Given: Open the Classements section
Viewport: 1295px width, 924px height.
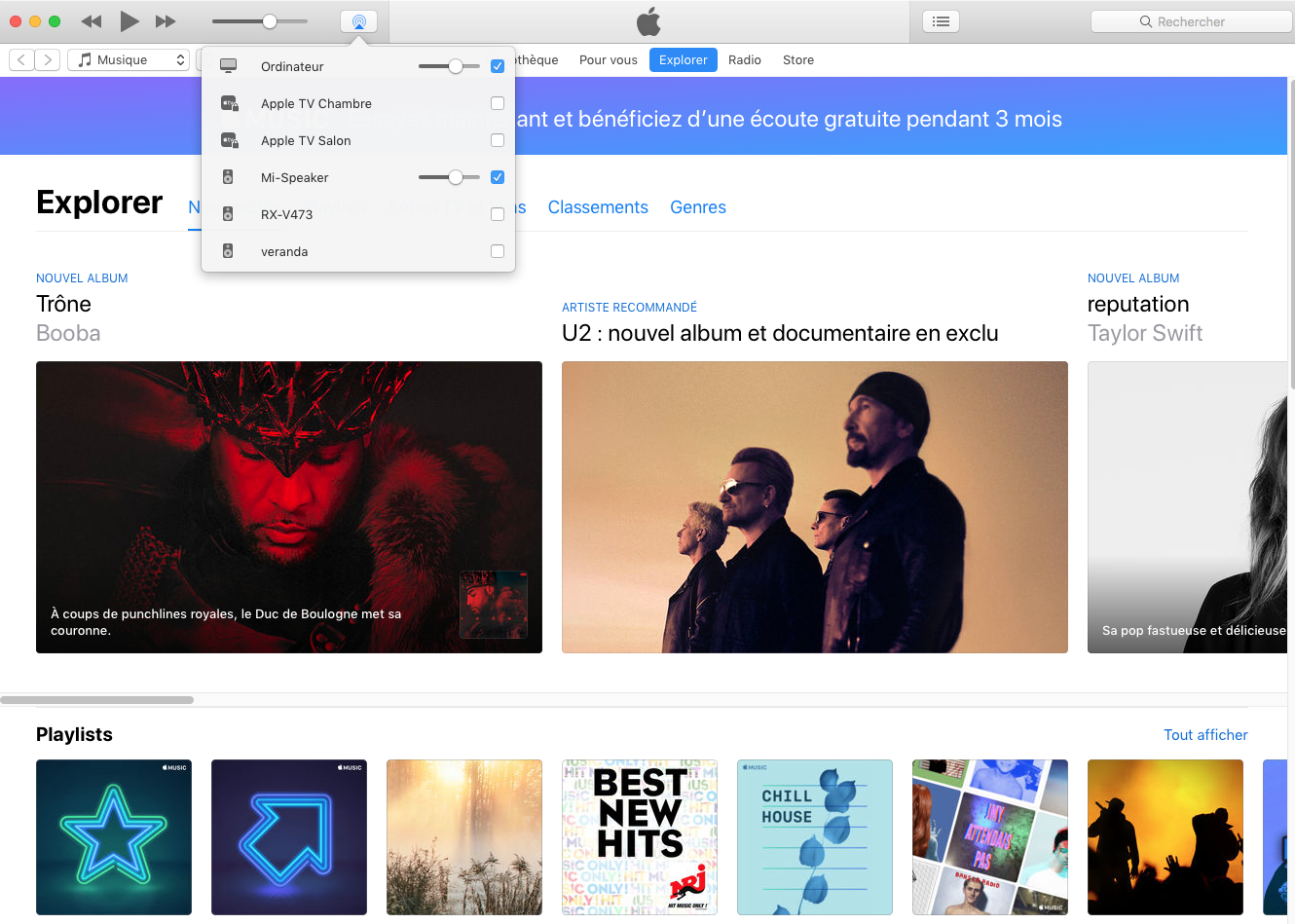Looking at the screenshot, I should click(598, 207).
